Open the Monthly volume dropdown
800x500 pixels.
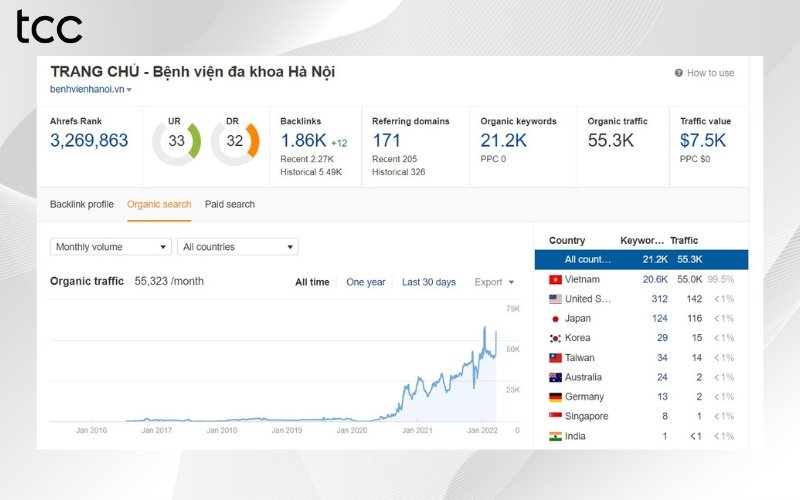110,247
